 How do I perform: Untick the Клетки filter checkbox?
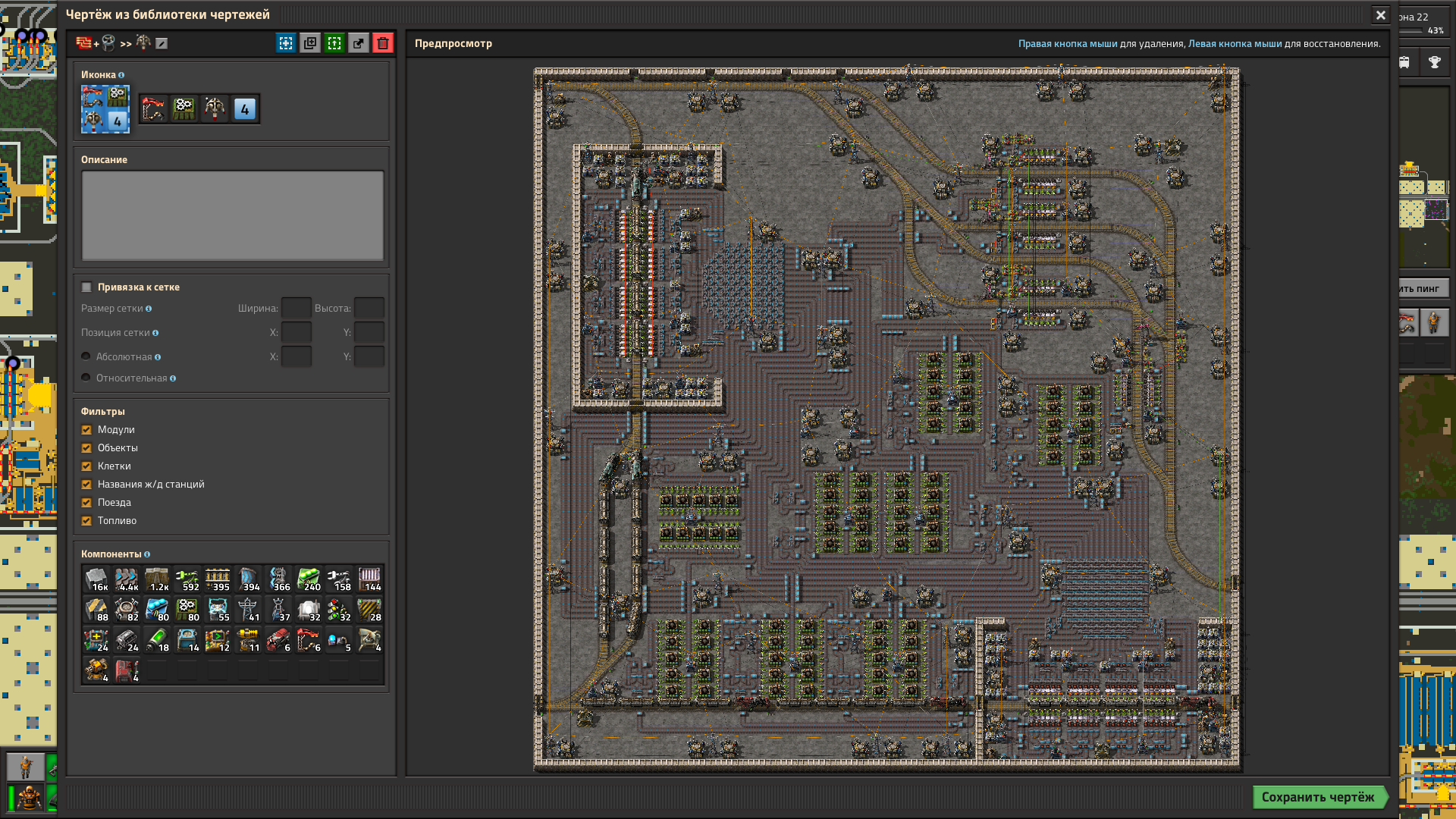click(86, 466)
